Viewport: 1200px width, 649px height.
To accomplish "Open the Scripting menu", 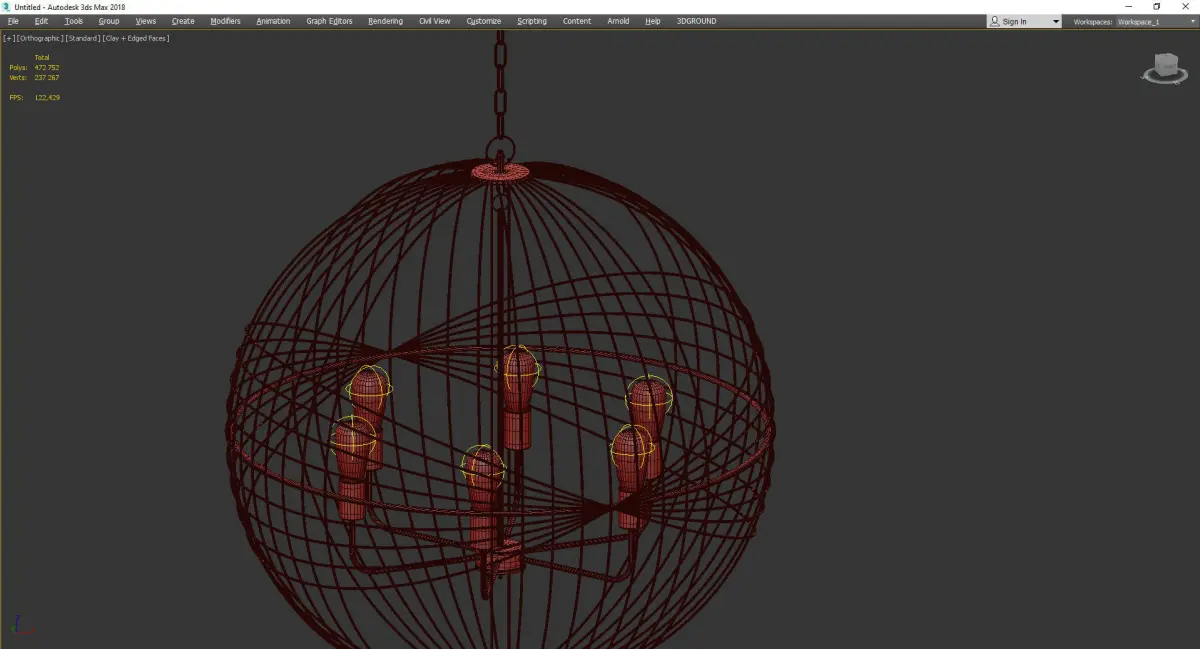I will pos(532,21).
